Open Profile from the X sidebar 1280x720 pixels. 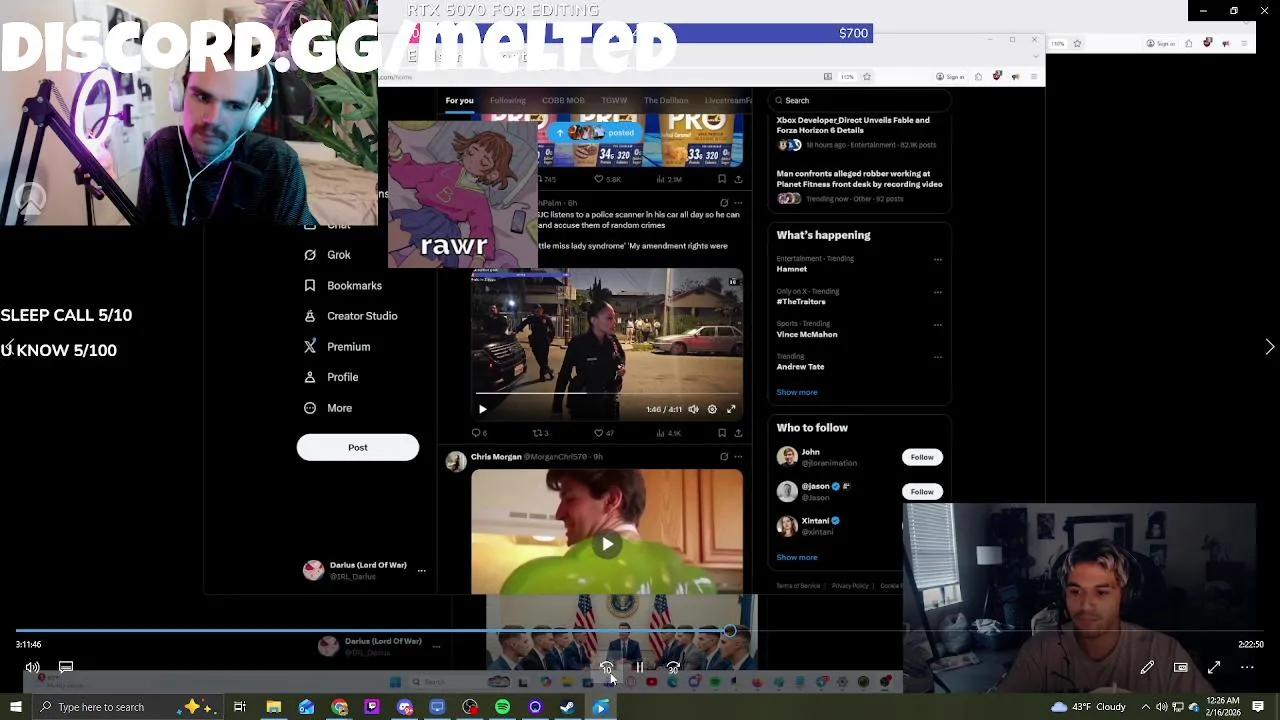(331, 377)
